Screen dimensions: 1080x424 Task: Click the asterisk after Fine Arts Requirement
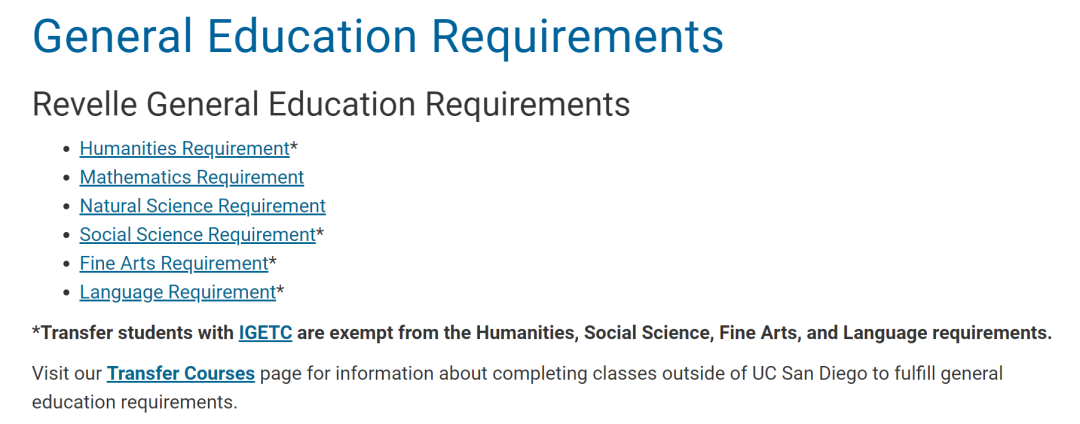(x=273, y=262)
